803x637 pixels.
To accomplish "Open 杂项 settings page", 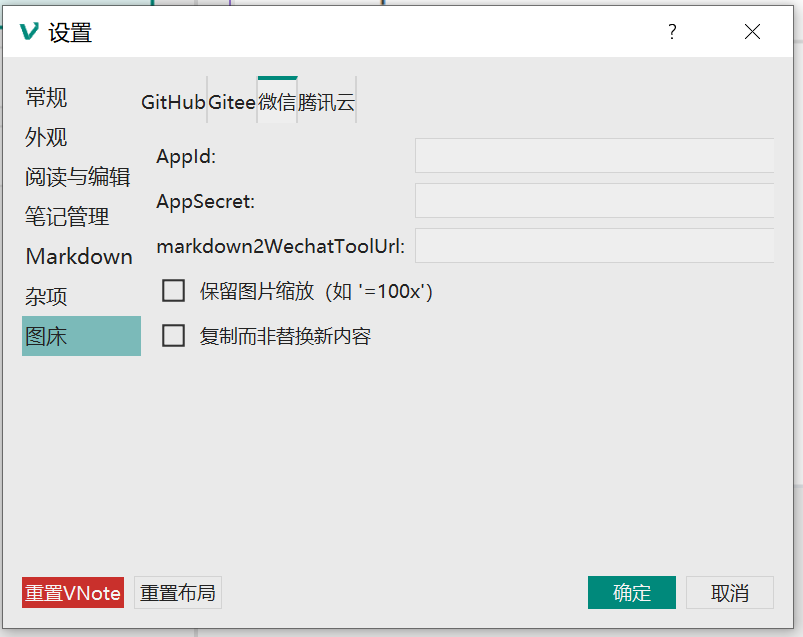I will point(81,296).
